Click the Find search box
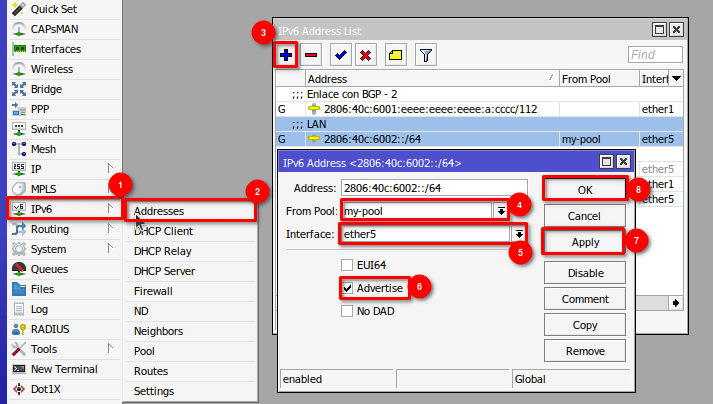 tap(655, 55)
